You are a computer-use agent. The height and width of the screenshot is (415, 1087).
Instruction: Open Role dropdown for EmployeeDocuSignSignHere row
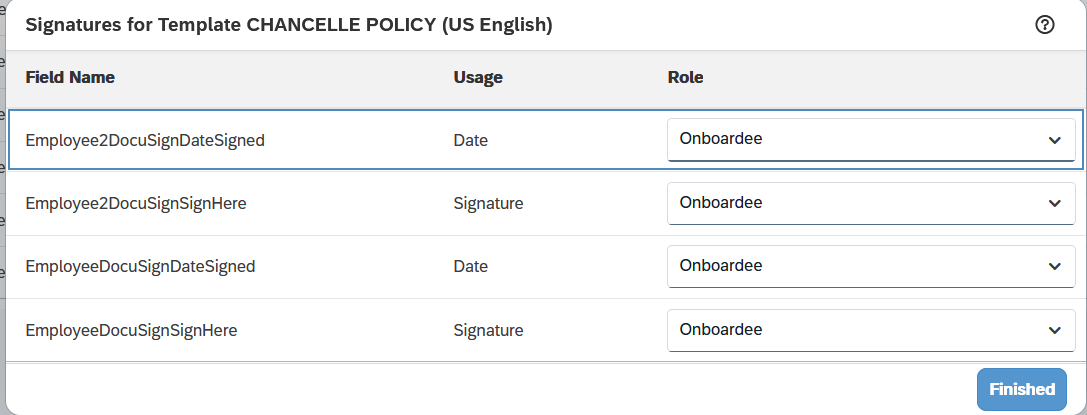coord(871,330)
